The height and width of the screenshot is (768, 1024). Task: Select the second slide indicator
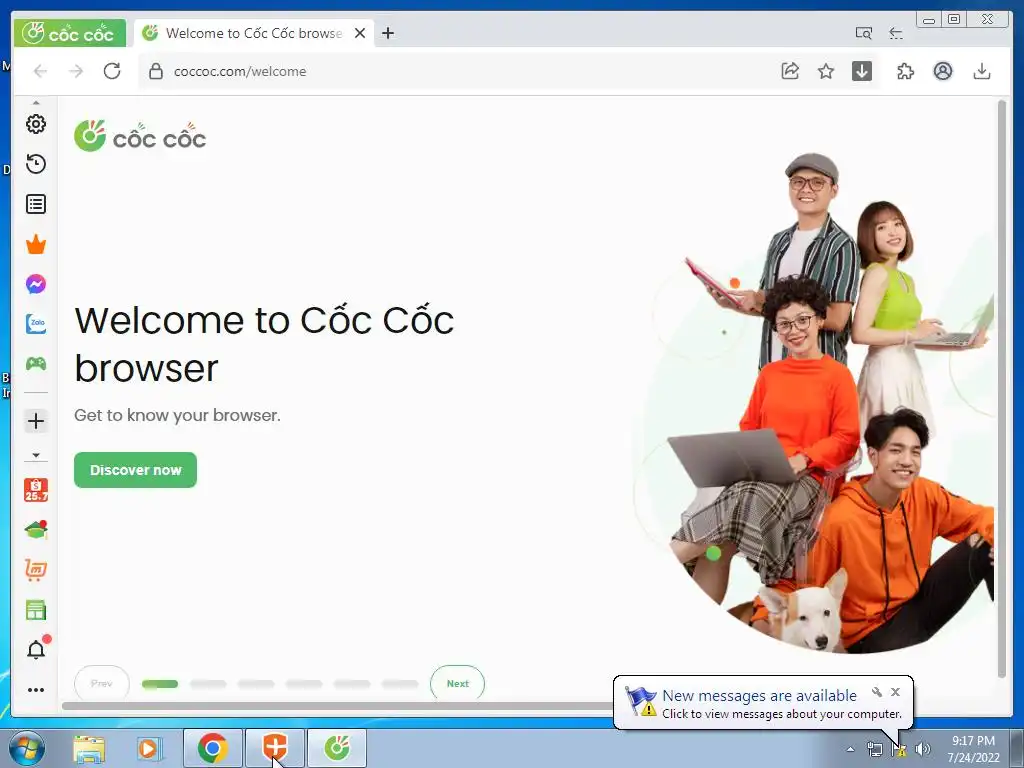208,684
